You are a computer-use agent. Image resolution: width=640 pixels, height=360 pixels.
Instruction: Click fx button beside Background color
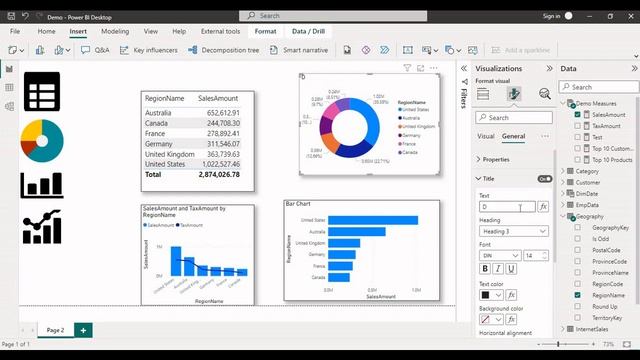pyautogui.click(x=511, y=319)
